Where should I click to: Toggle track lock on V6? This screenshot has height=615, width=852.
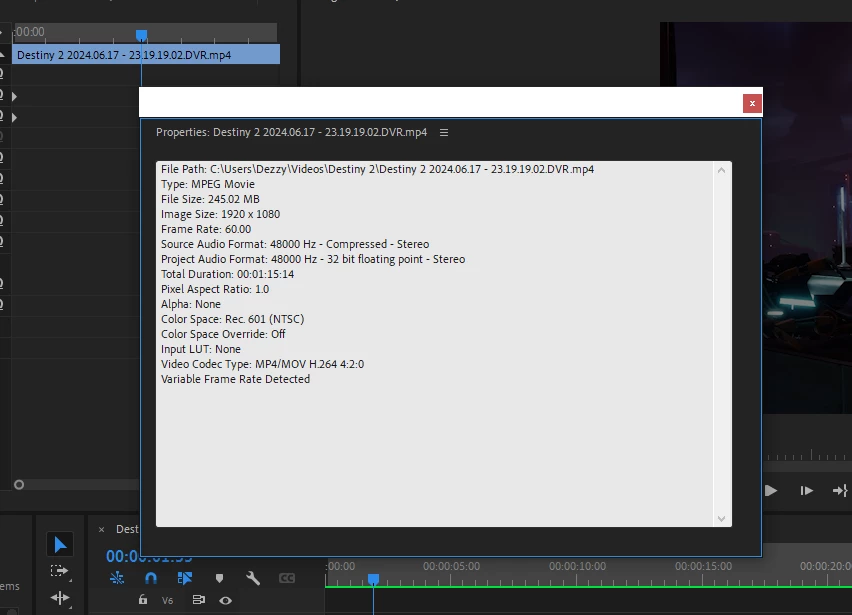point(142,600)
